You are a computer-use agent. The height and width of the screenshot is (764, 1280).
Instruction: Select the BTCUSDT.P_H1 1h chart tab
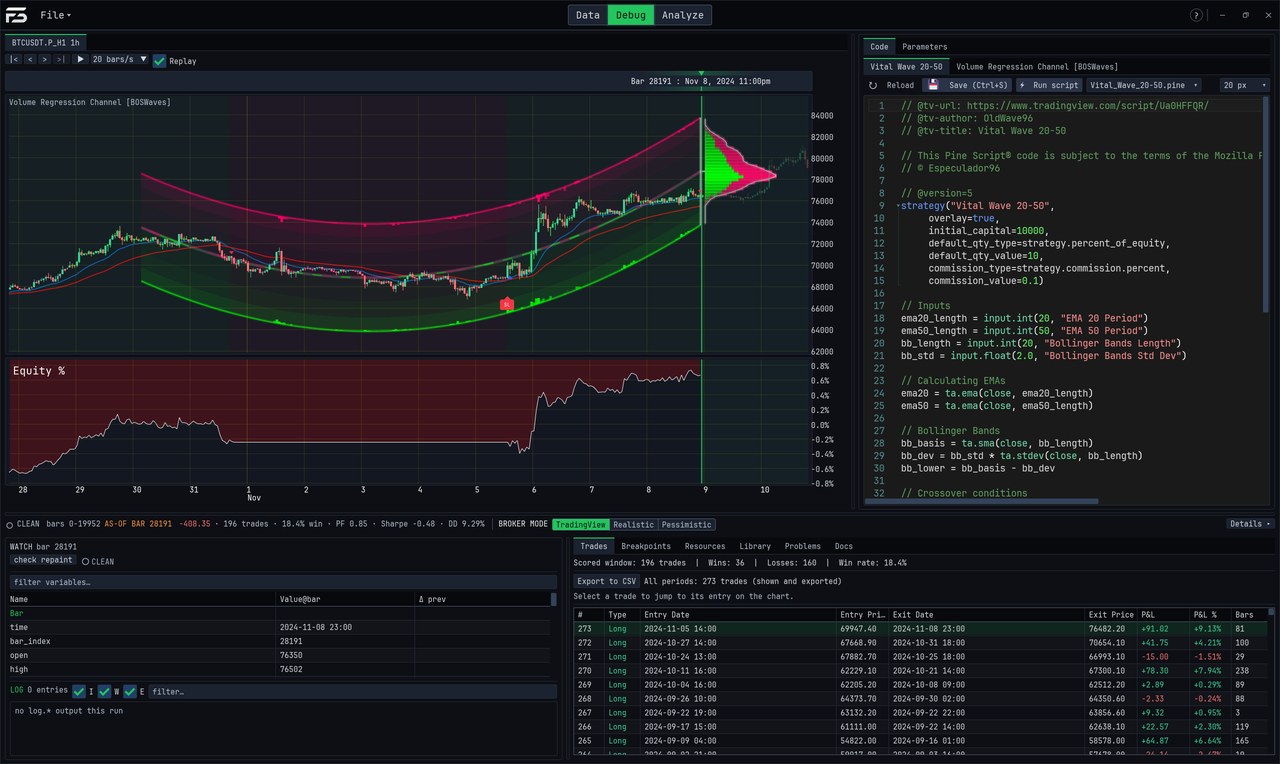pos(45,42)
